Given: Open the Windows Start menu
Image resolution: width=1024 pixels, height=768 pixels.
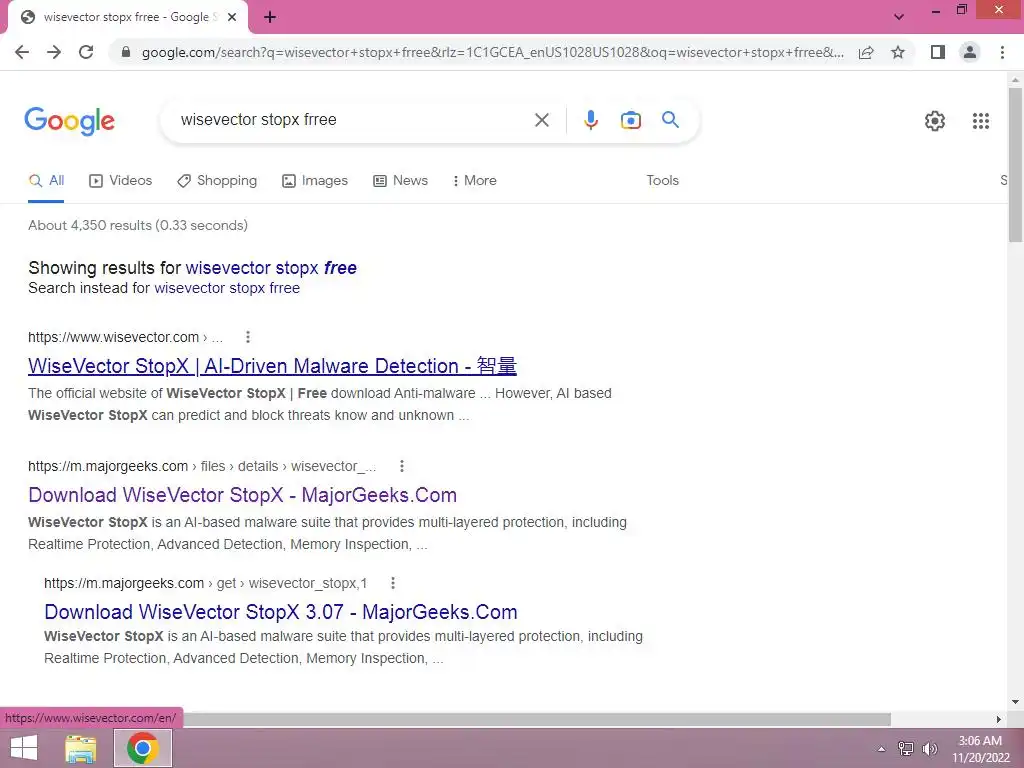Looking at the screenshot, I should (x=24, y=748).
